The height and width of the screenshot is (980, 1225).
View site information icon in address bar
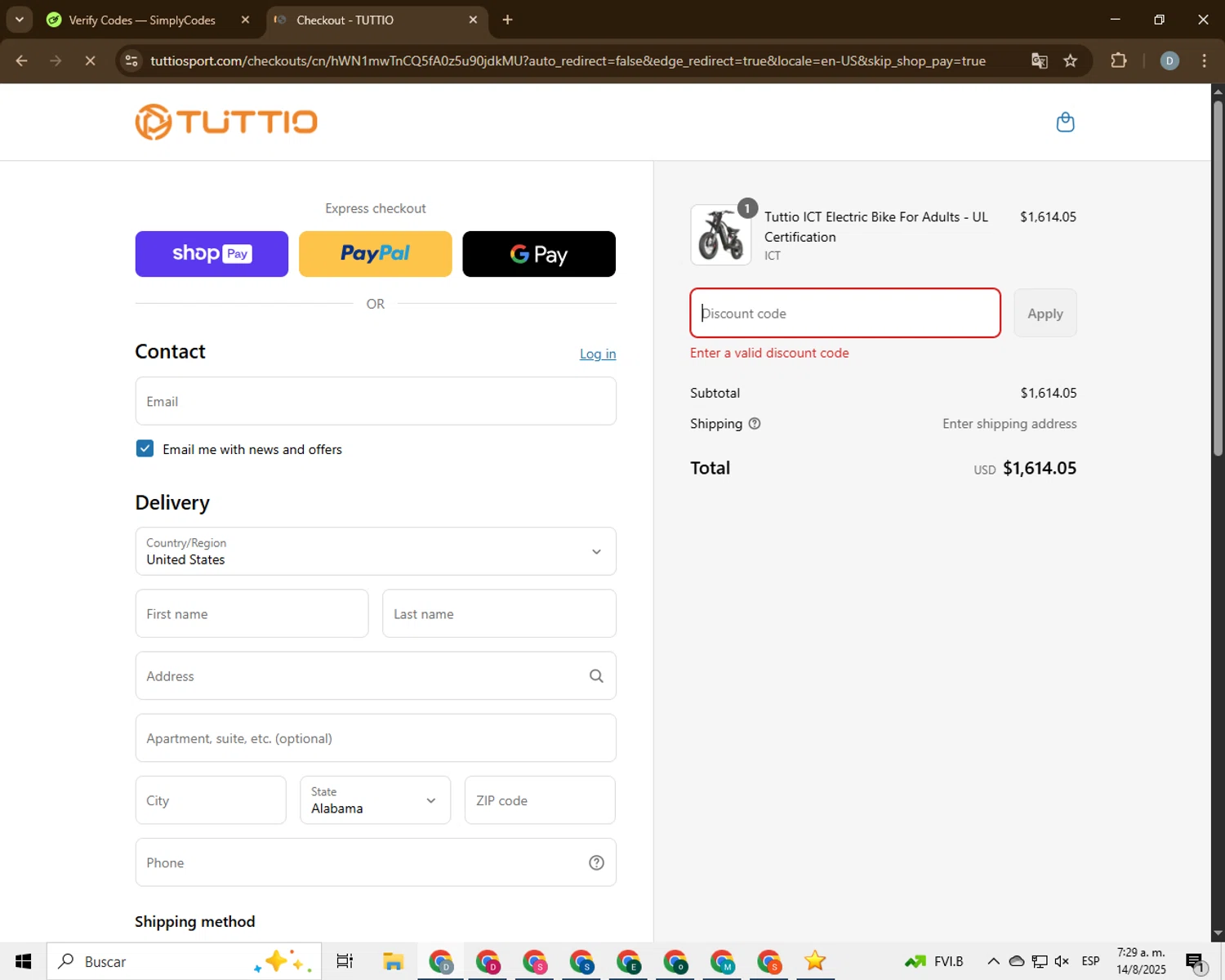pos(131,60)
